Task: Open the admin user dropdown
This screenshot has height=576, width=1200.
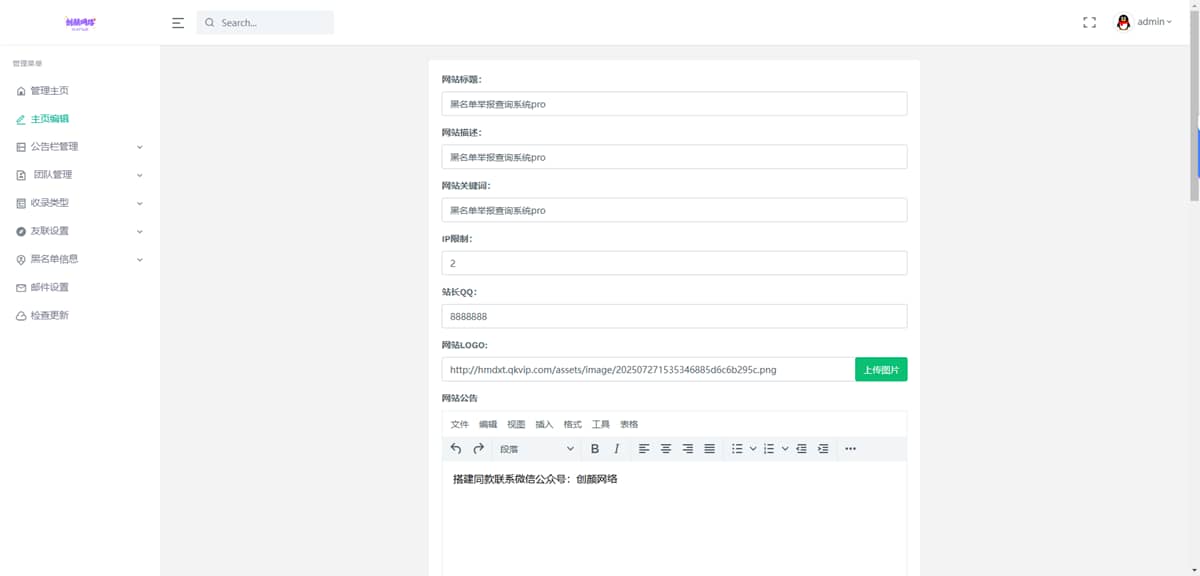Action: point(1144,22)
